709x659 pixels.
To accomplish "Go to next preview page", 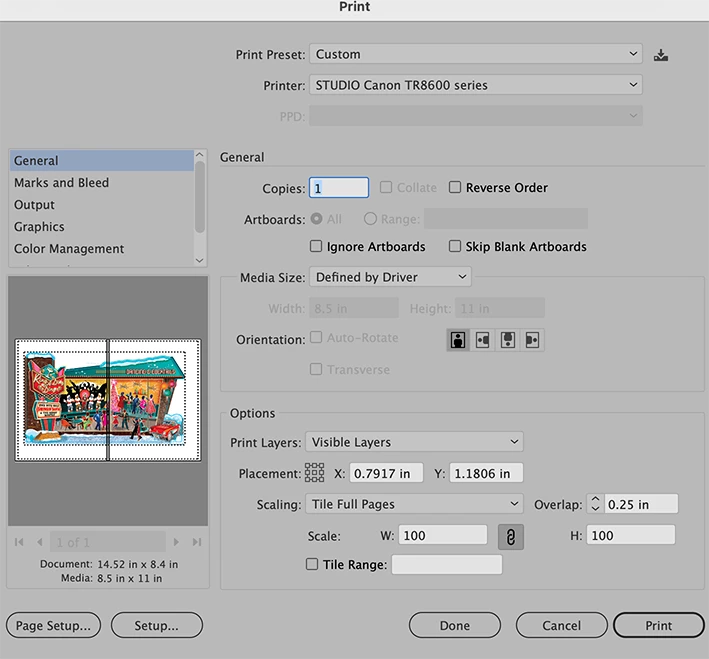I will tap(176, 542).
